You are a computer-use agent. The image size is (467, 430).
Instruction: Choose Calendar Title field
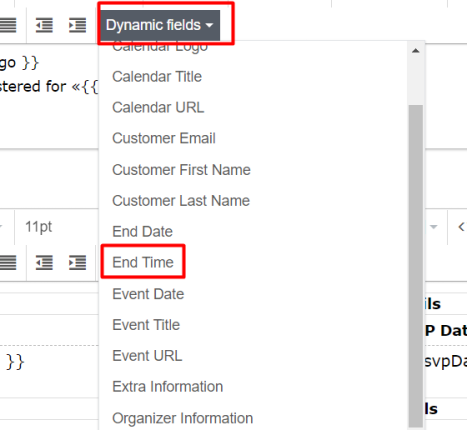click(x=157, y=77)
